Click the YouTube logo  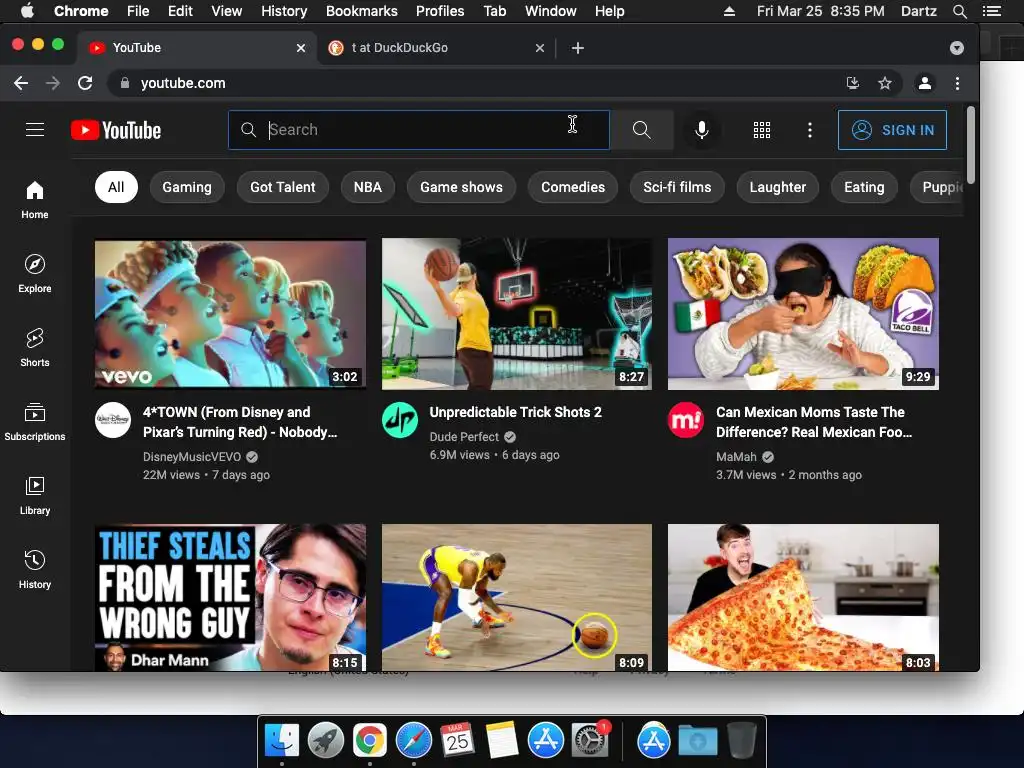116,130
